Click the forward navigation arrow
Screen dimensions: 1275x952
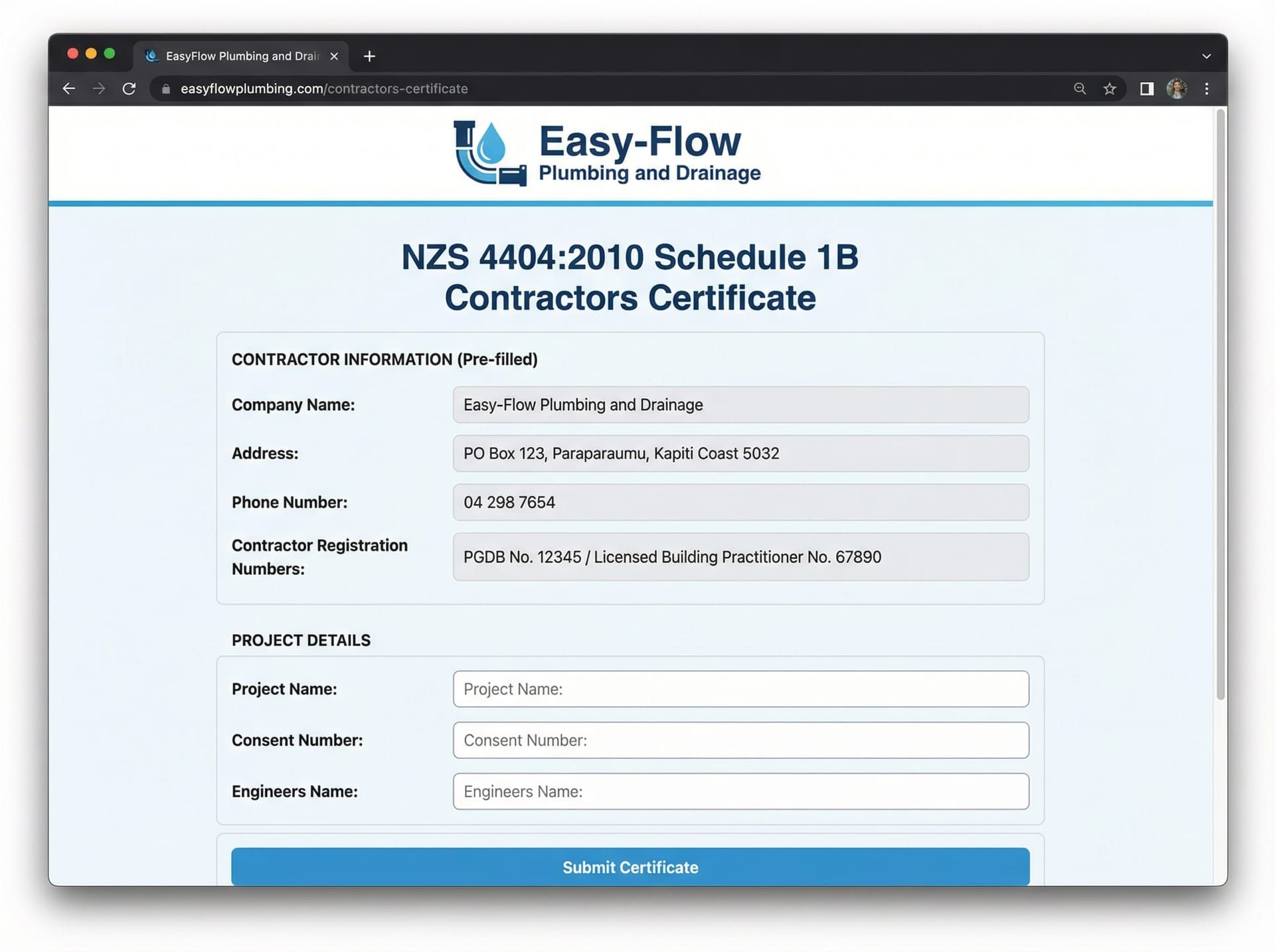[x=99, y=88]
